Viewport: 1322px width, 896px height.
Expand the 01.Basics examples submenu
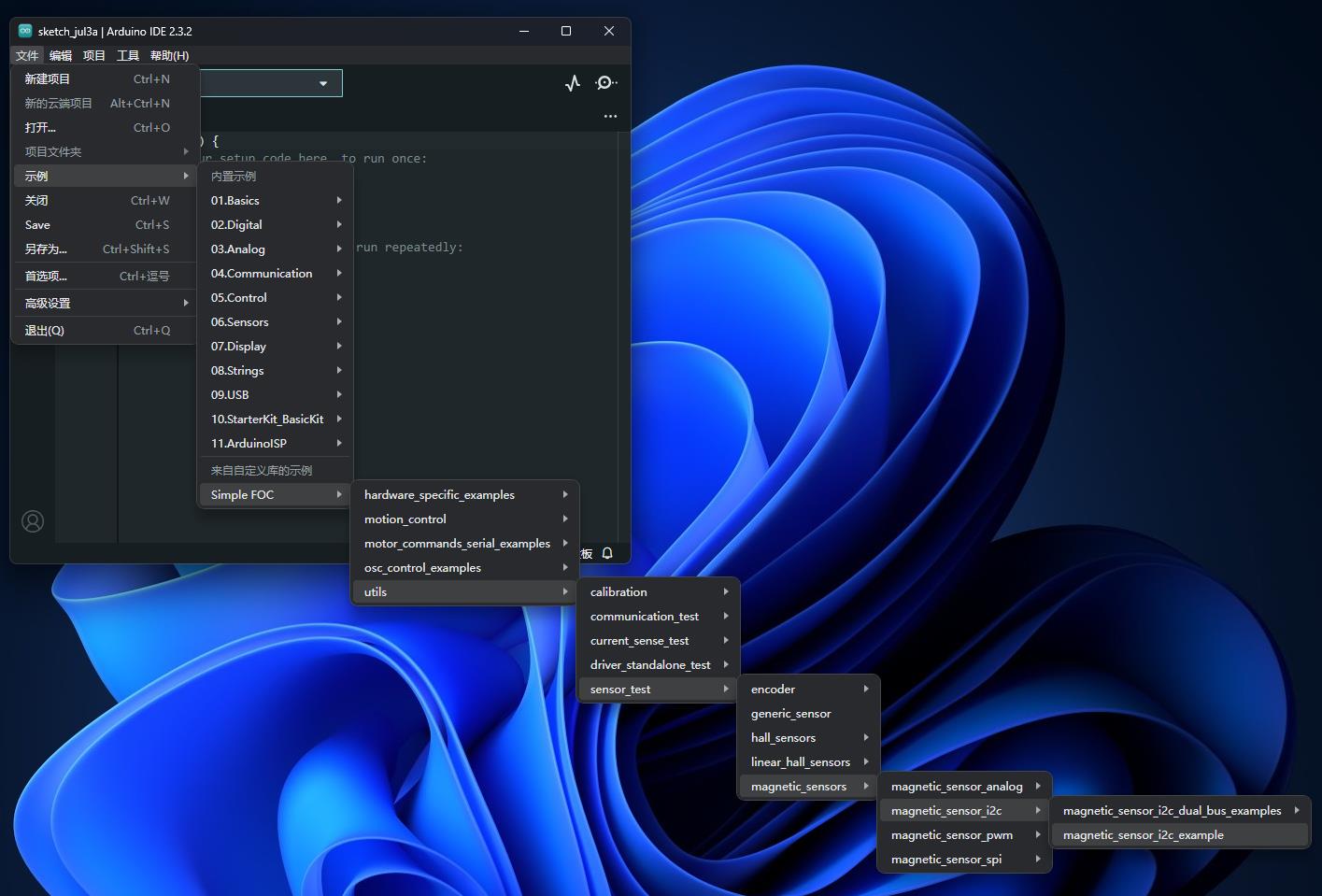point(275,200)
